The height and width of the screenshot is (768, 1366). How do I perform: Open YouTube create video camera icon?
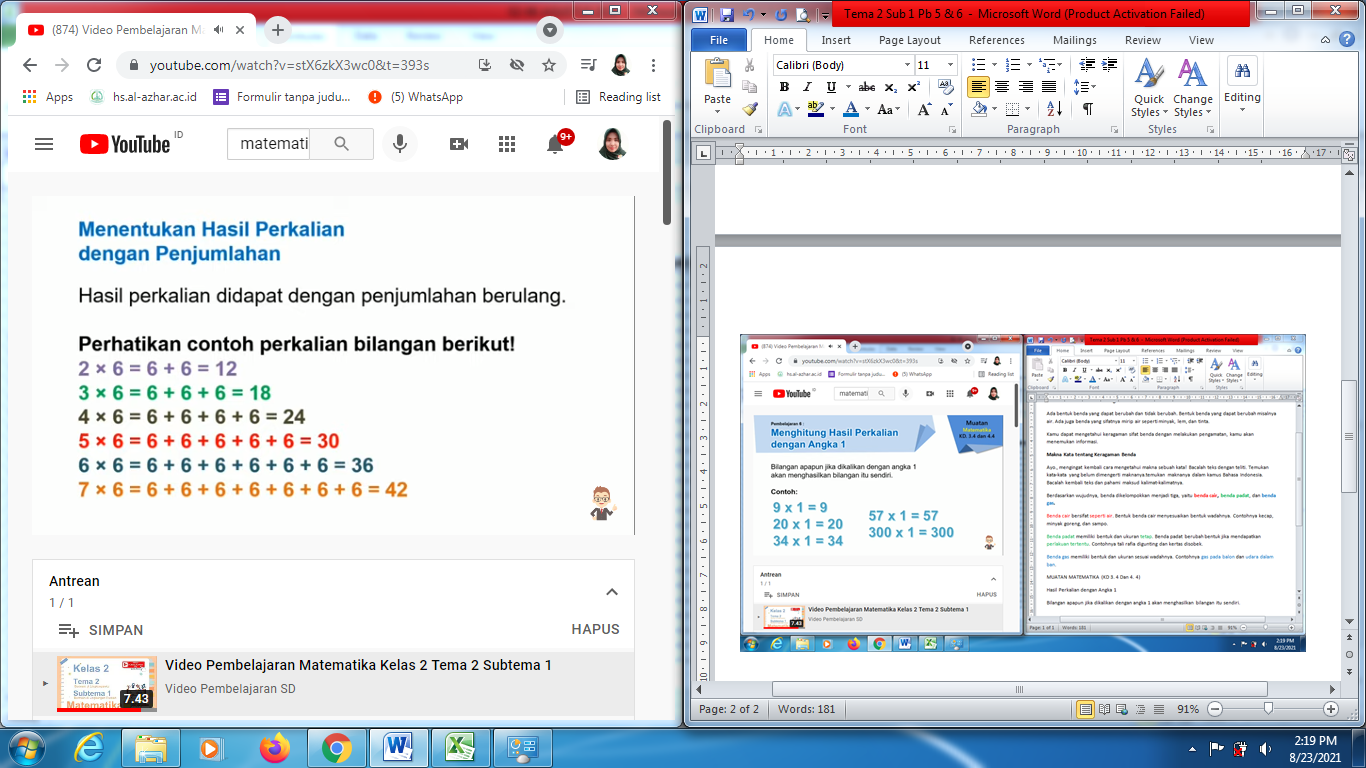(x=459, y=144)
